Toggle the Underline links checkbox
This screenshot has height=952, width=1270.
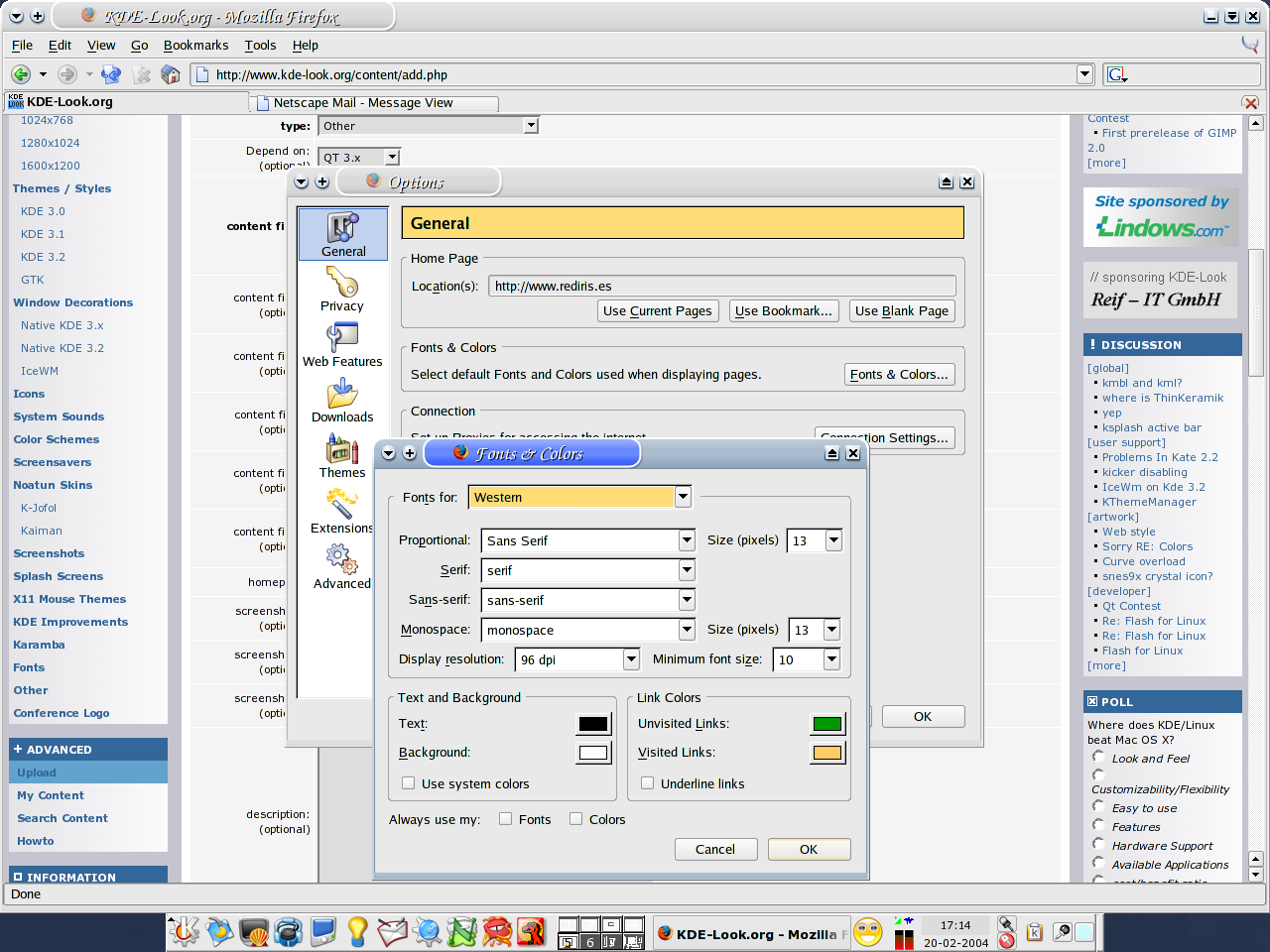click(647, 783)
